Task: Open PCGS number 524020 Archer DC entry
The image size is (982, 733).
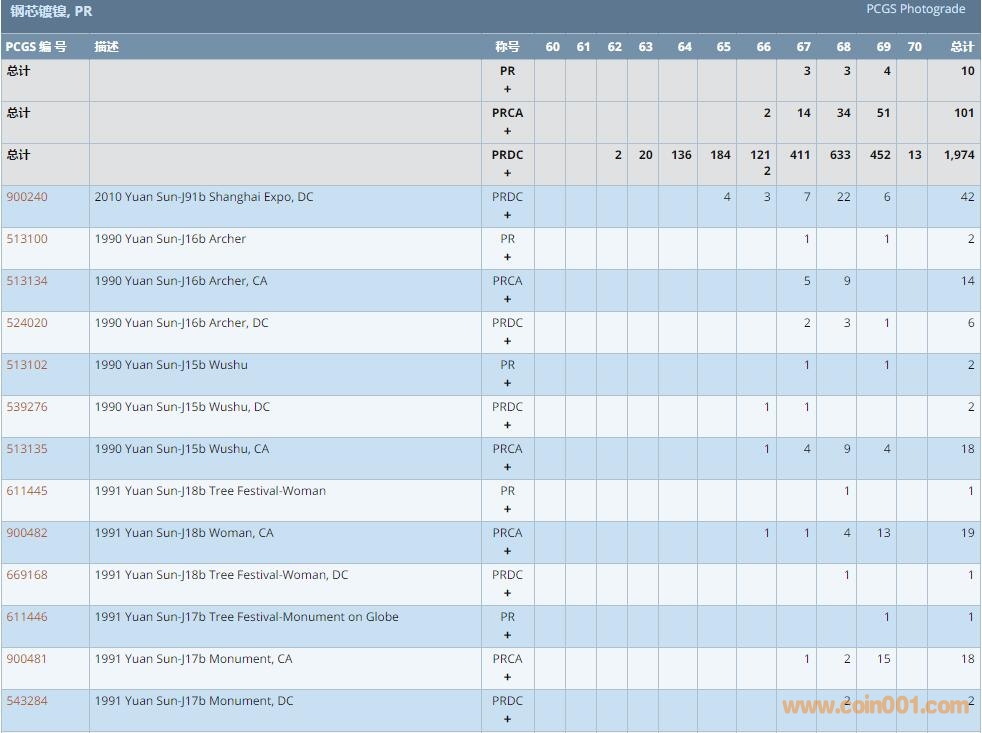Action: [x=27, y=323]
